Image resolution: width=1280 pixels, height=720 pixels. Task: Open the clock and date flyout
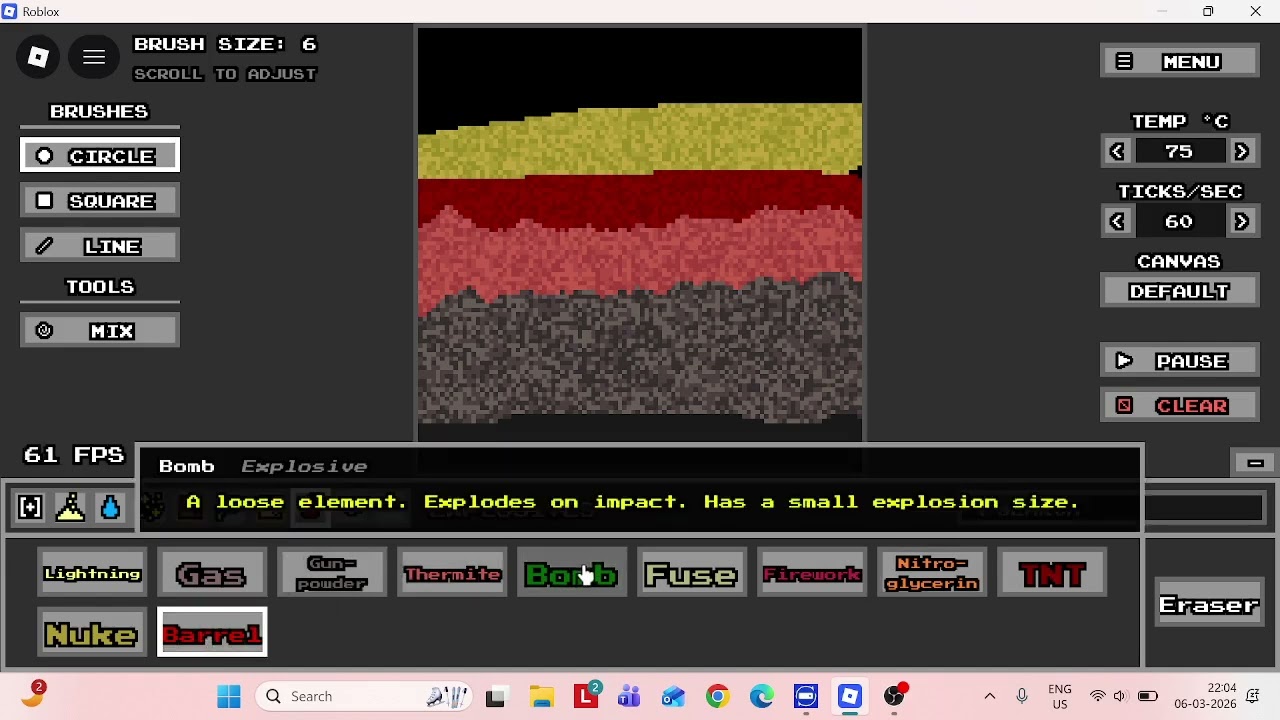tap(1206, 696)
